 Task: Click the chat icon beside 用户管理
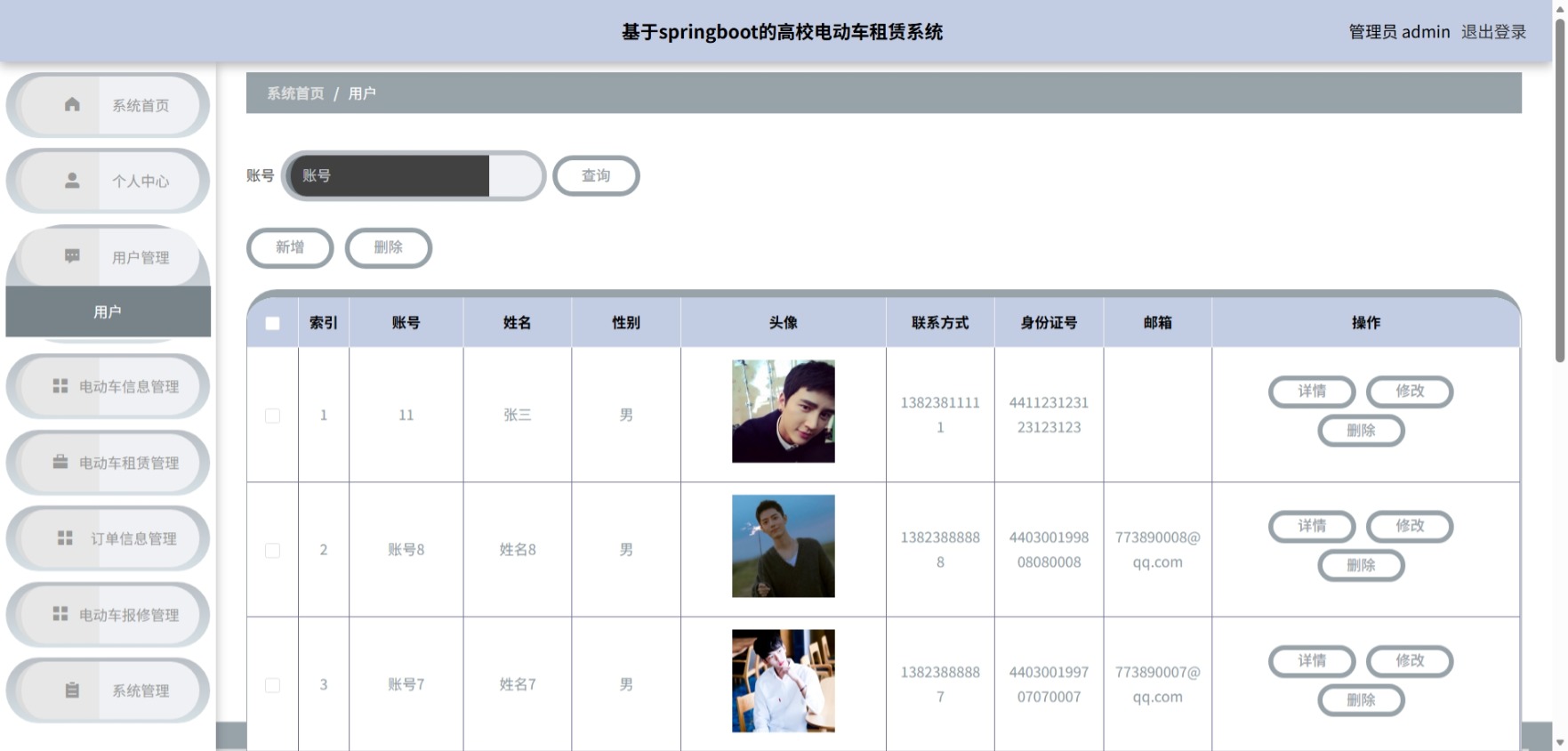(72, 256)
